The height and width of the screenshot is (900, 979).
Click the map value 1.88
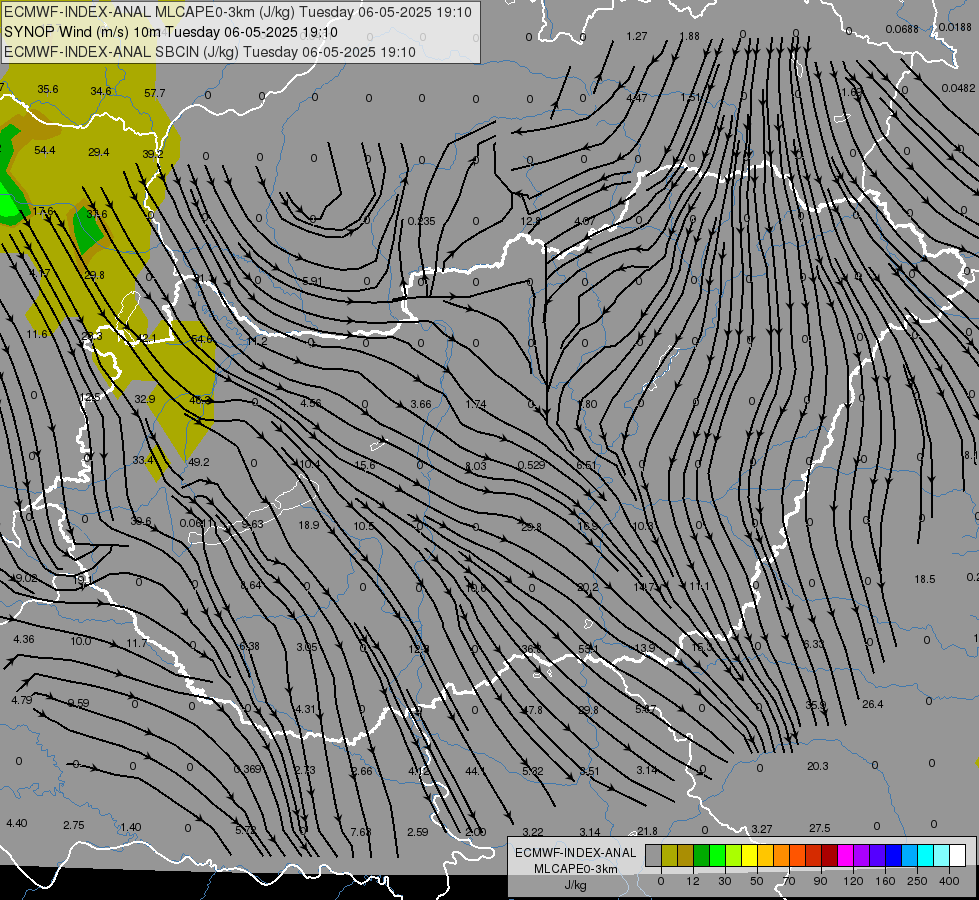point(689,36)
